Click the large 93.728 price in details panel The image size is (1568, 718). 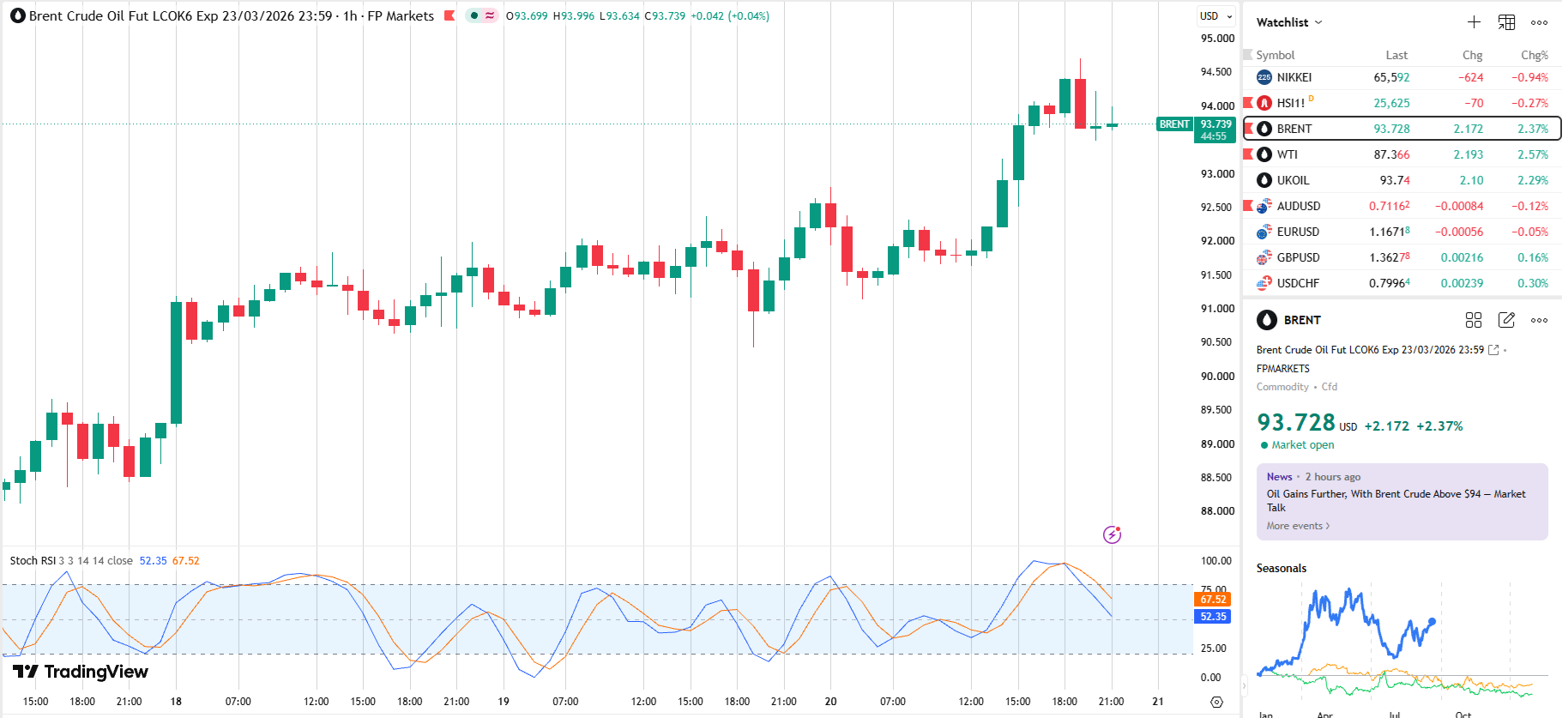[1296, 422]
